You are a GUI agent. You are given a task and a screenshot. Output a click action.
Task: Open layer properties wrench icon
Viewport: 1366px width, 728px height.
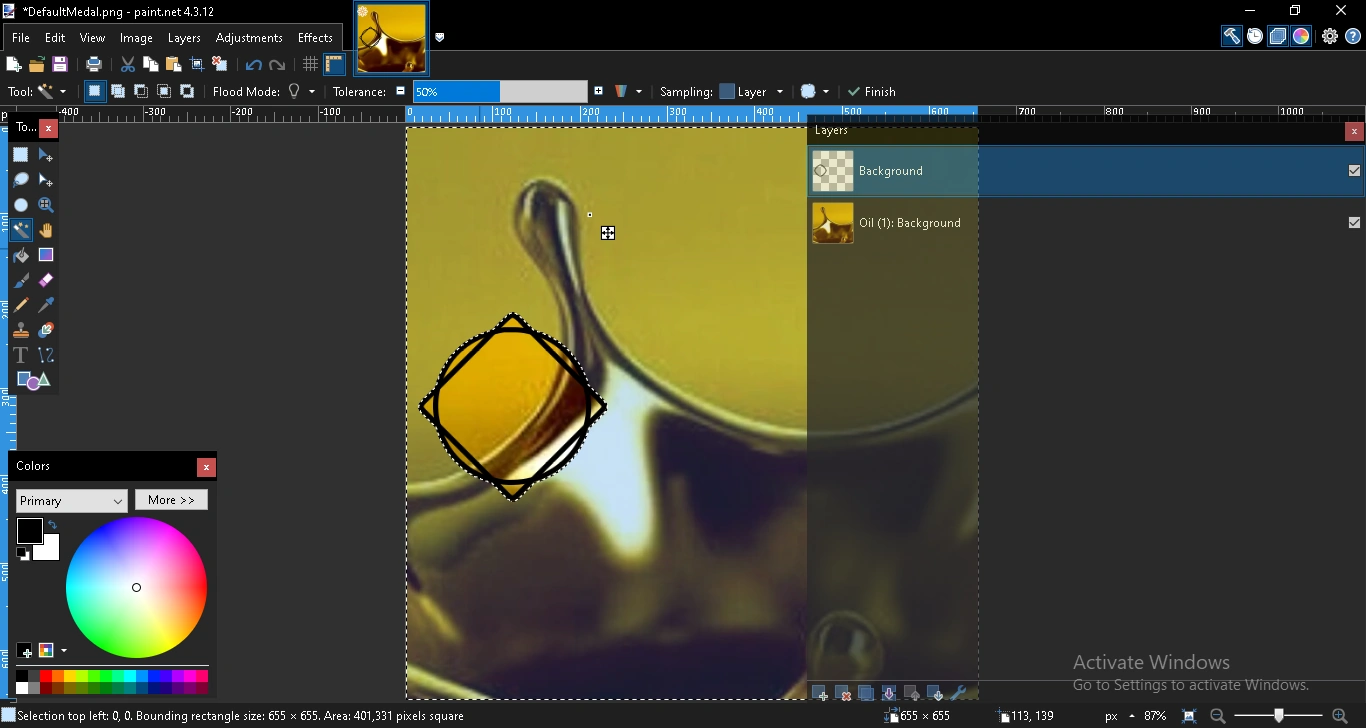pyautogui.click(x=958, y=693)
